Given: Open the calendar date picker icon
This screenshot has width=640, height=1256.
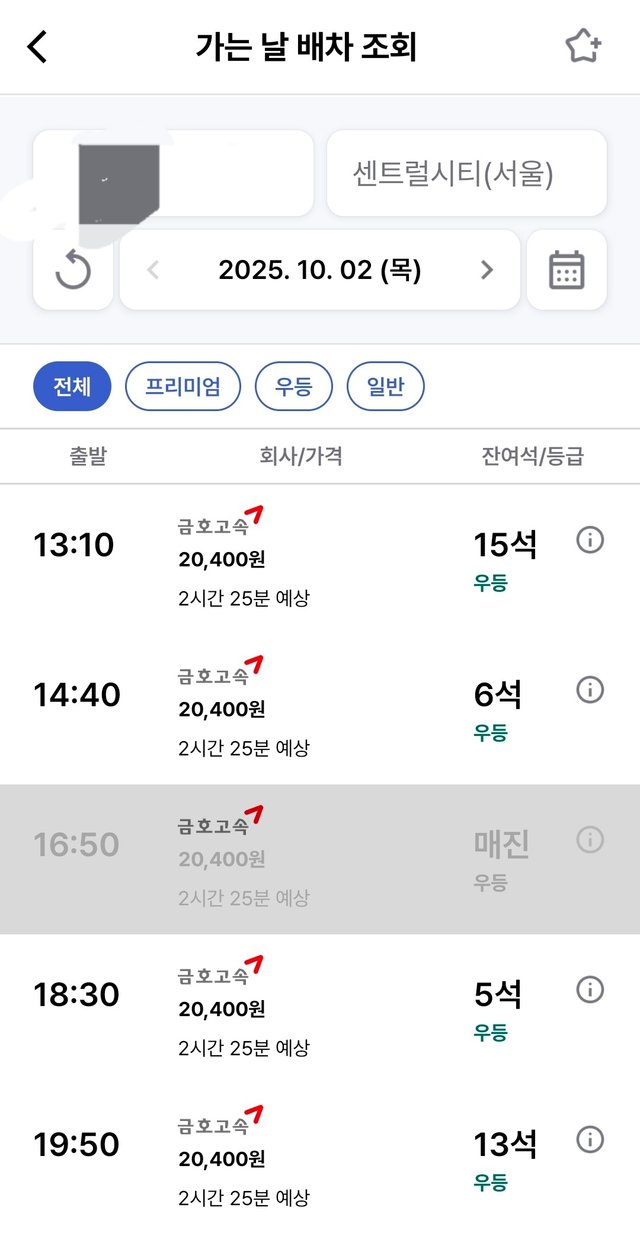Looking at the screenshot, I should (566, 270).
